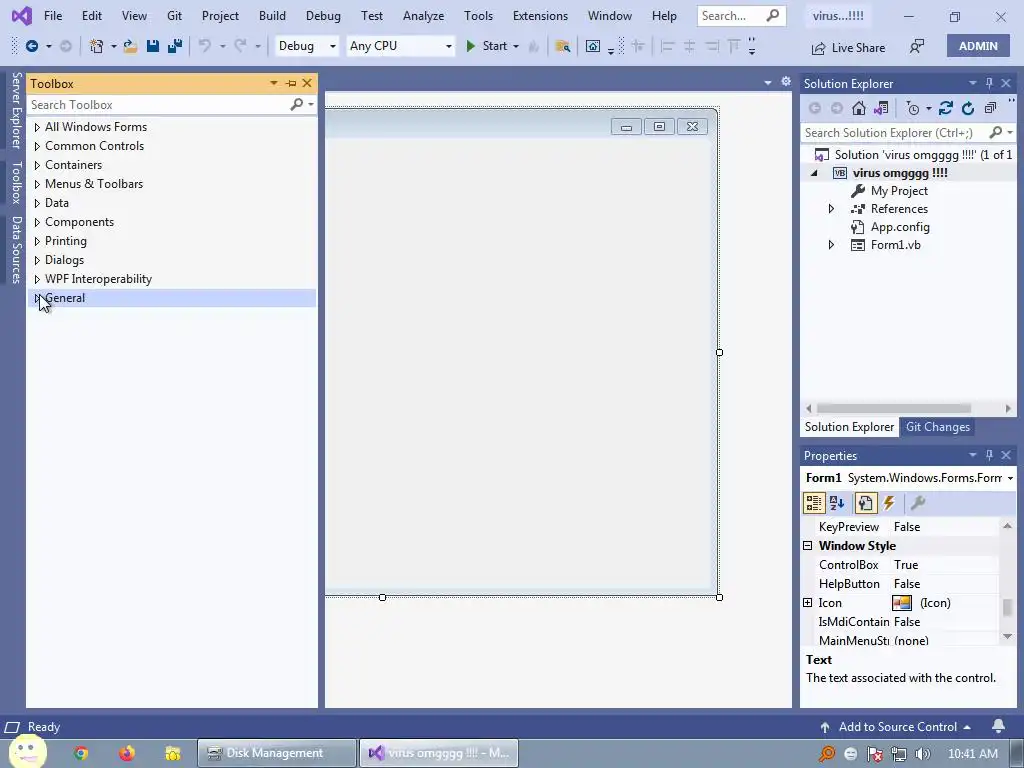Open the Analyze menu
1024x768 pixels.
[423, 16]
